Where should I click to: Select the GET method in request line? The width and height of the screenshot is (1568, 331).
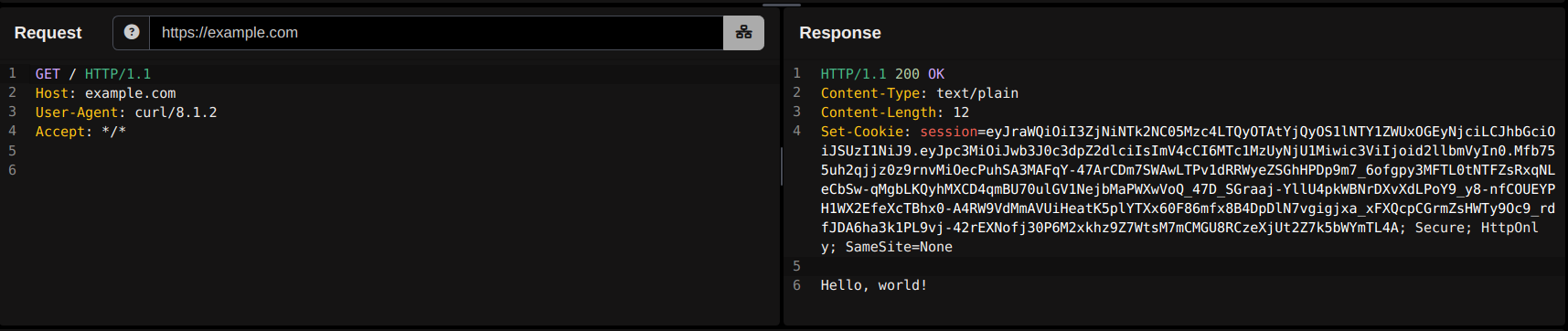[x=48, y=74]
